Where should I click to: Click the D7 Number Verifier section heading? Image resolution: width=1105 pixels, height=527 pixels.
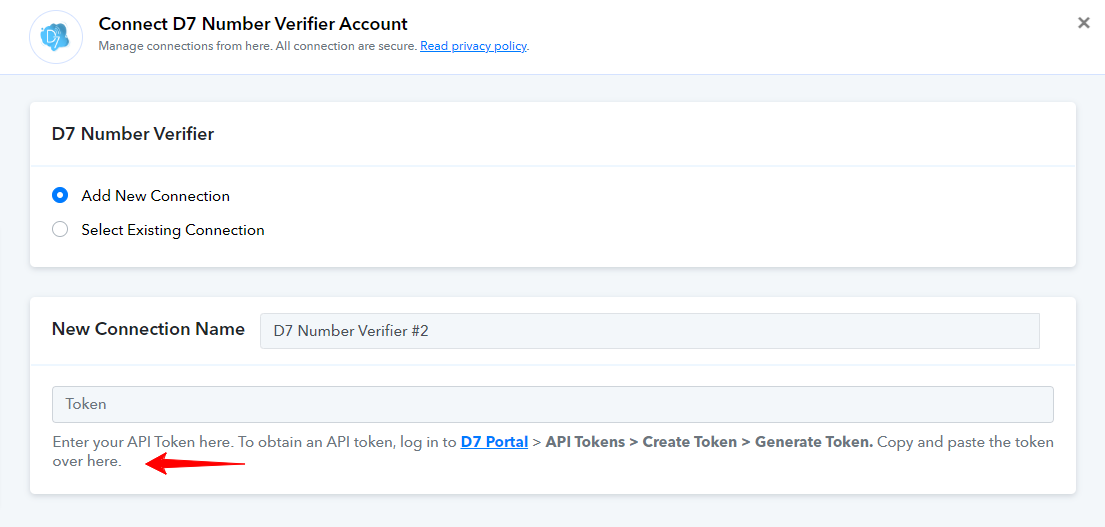pyautogui.click(x=133, y=134)
